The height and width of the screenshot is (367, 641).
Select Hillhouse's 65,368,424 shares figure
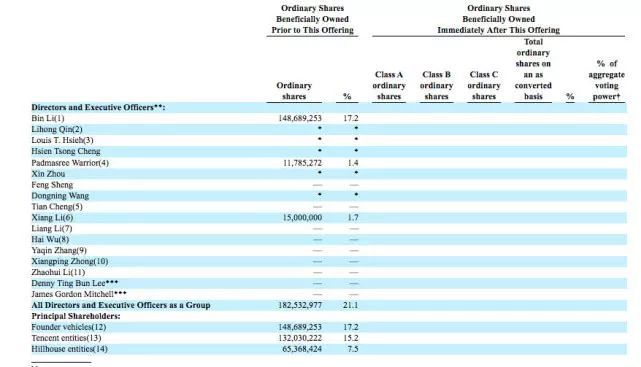coord(302,349)
